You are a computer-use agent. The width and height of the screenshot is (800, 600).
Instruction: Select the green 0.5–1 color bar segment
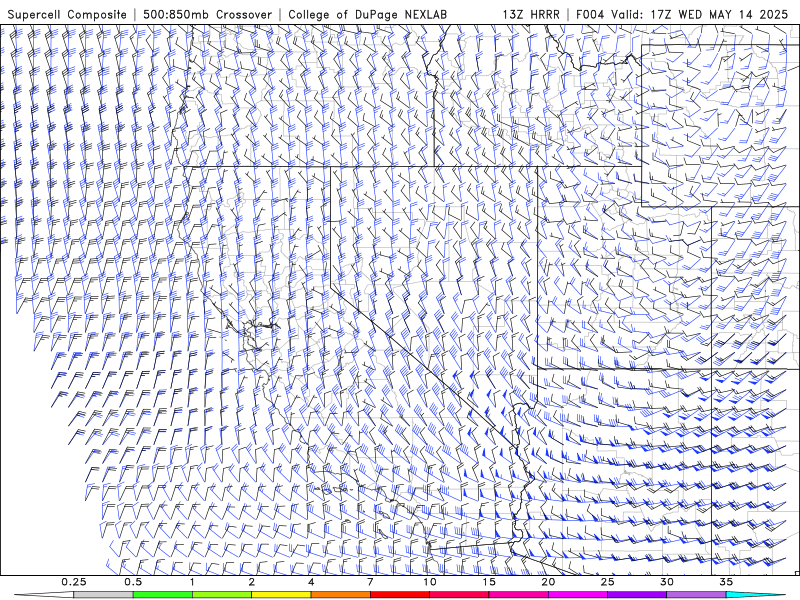163,595
